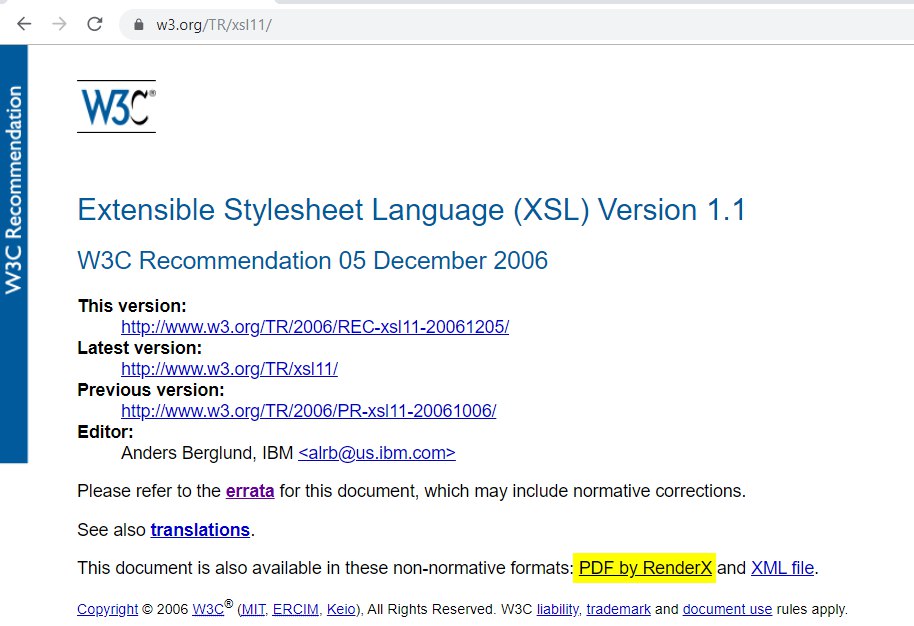Open the errata link
The height and width of the screenshot is (626, 914).
click(x=249, y=491)
